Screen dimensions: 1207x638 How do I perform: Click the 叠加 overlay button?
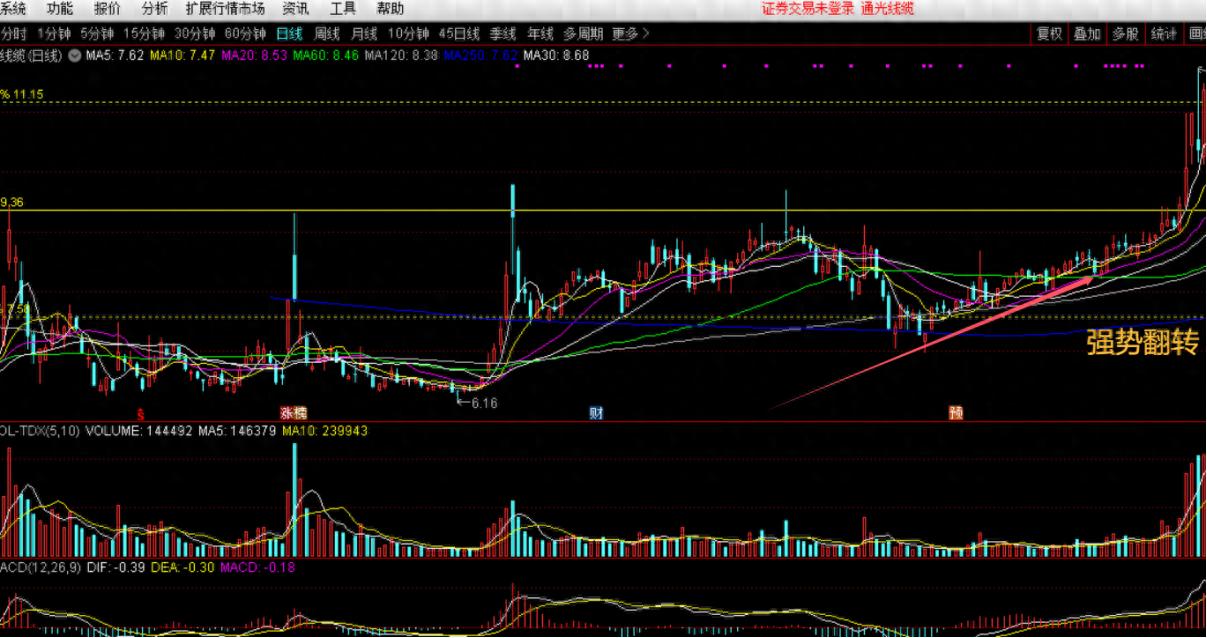(1087, 34)
